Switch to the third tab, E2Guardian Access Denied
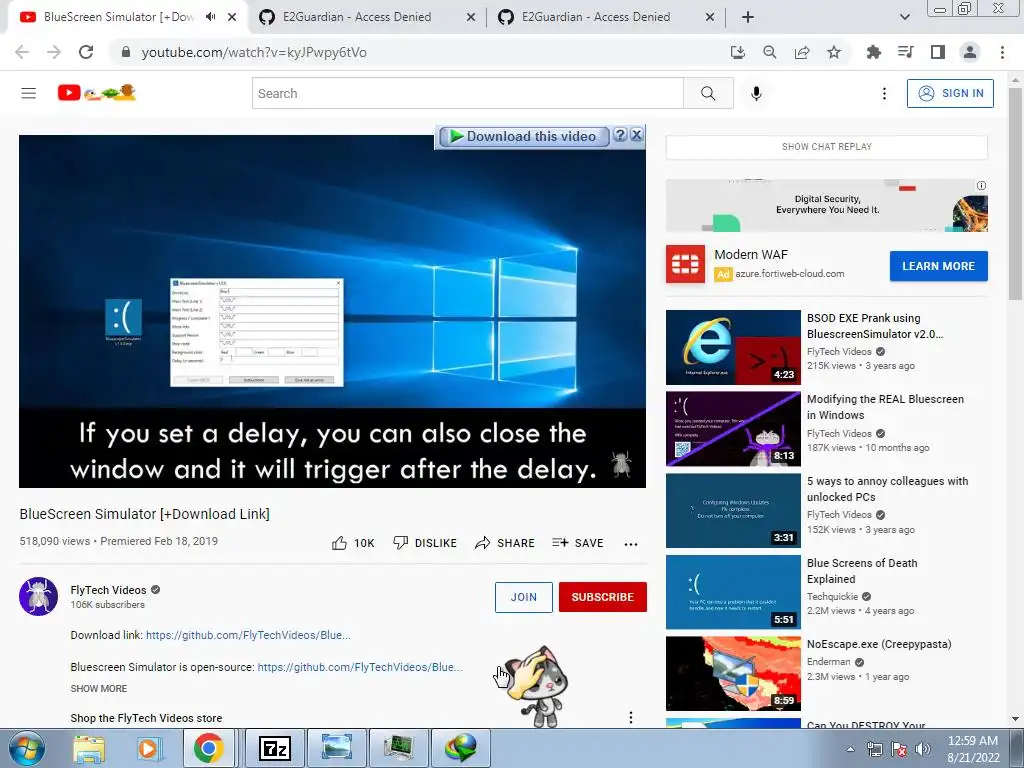This screenshot has width=1024, height=768. point(596,17)
